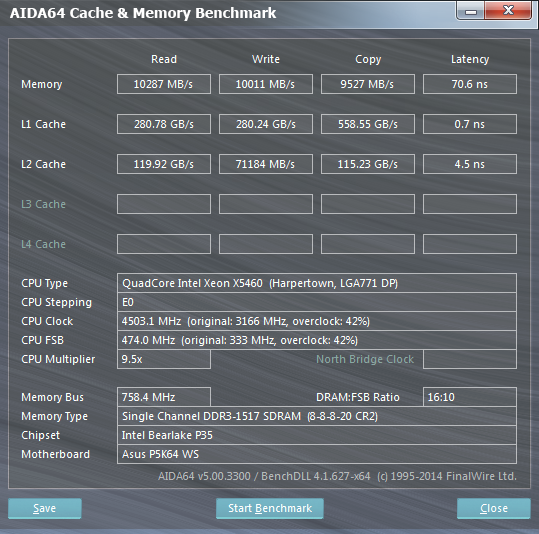The image size is (539, 534).
Task: Click the empty L3 Cache Read field
Action: coord(164,204)
